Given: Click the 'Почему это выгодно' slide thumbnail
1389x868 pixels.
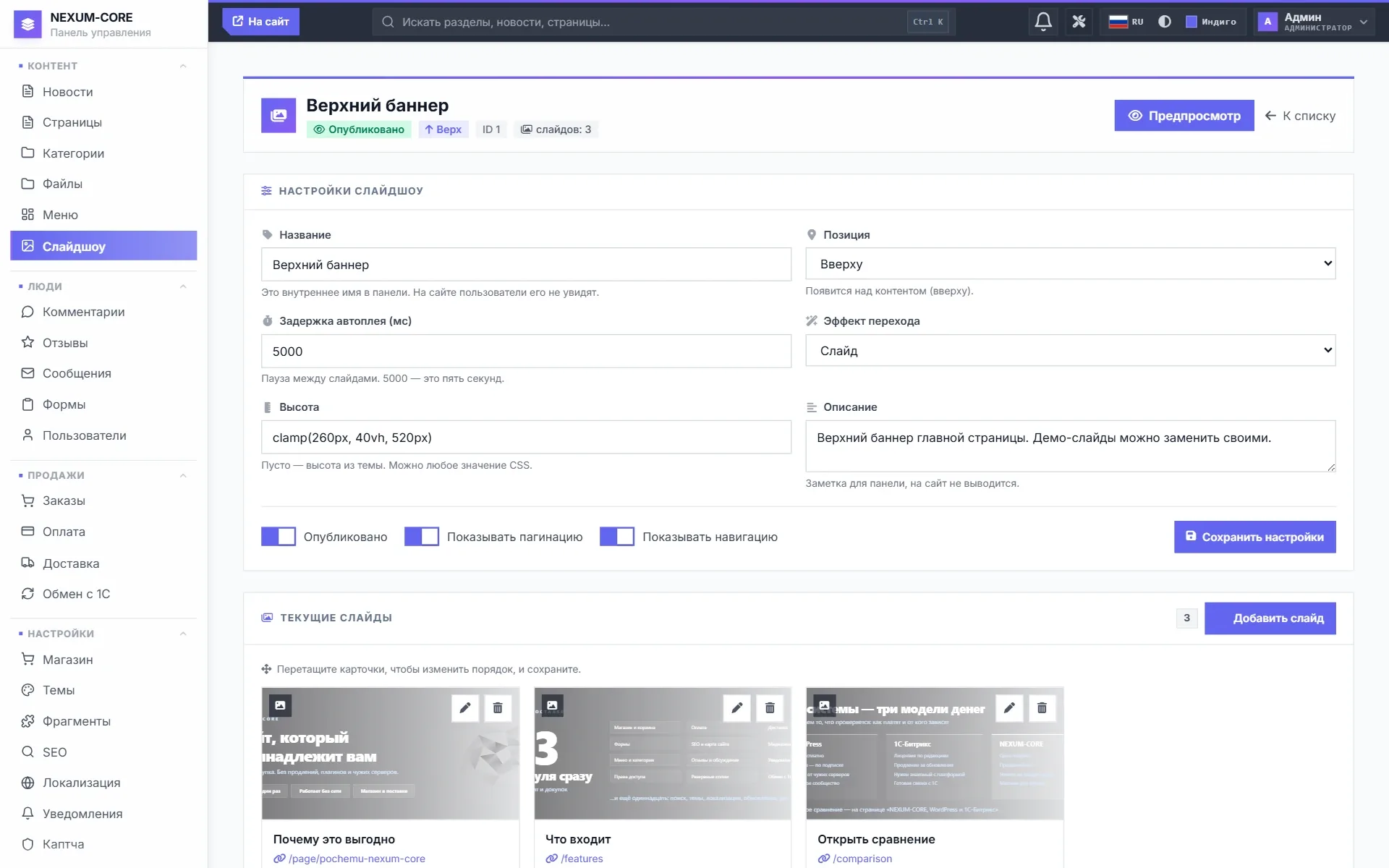Looking at the screenshot, I should pyautogui.click(x=391, y=754).
